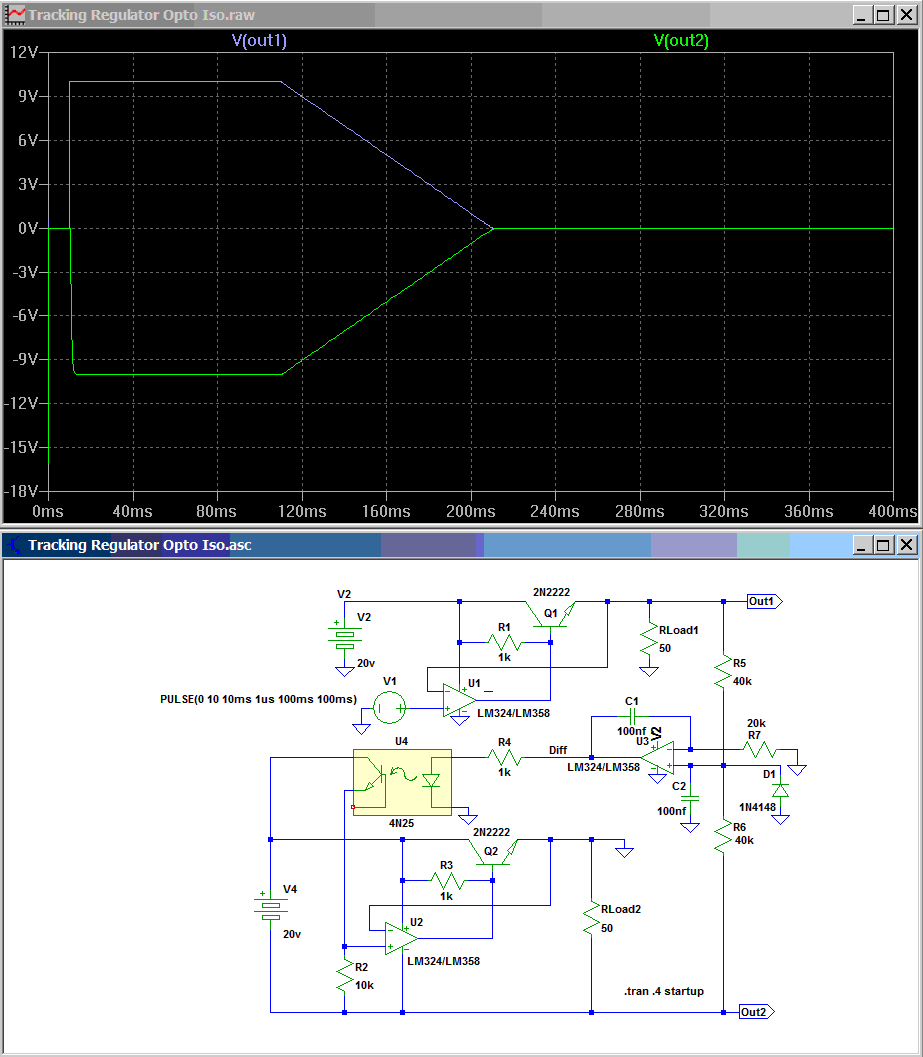The width and height of the screenshot is (923, 1057).
Task: Select capacitor C2 symbol
Action: coord(690,798)
